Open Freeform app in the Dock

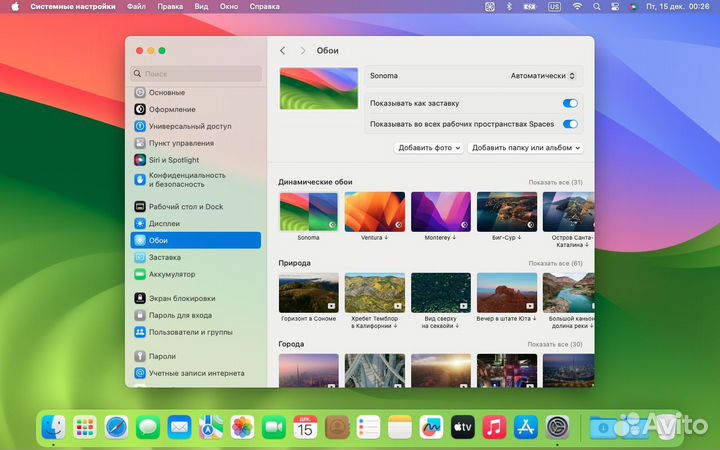[431, 427]
